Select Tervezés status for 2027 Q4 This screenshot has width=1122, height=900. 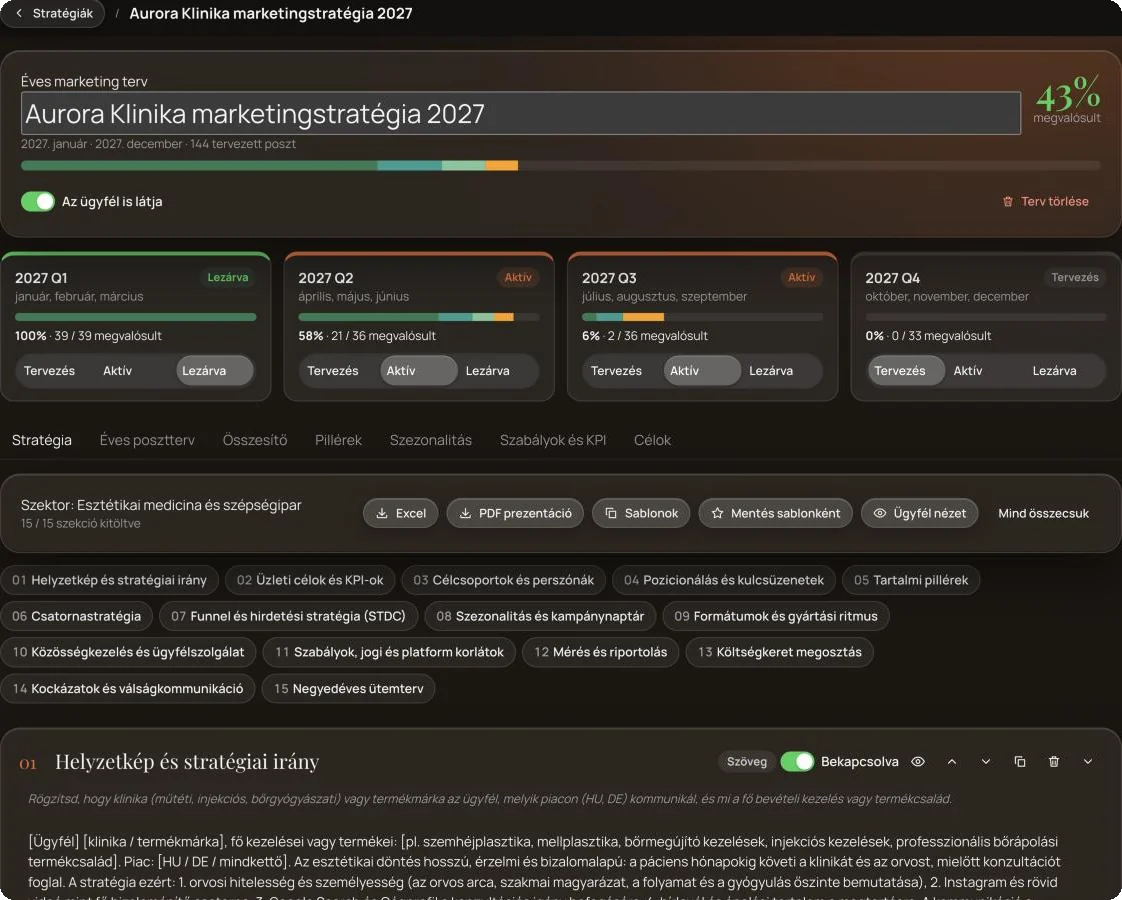(x=907, y=371)
